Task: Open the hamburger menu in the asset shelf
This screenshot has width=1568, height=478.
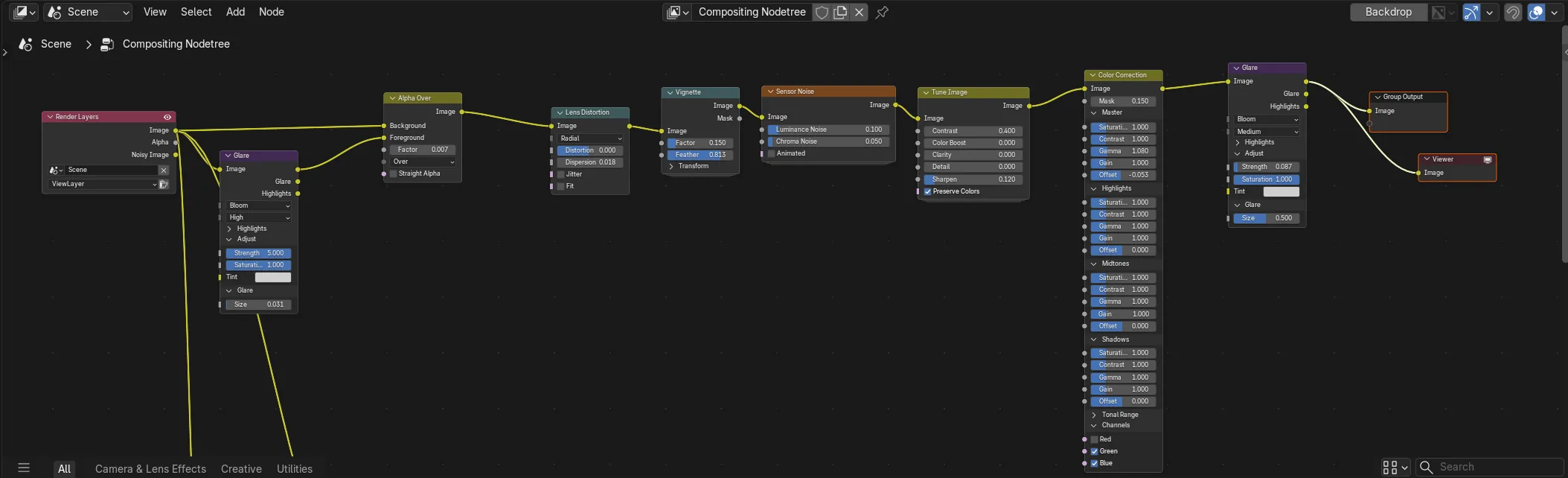Action: [x=24, y=468]
